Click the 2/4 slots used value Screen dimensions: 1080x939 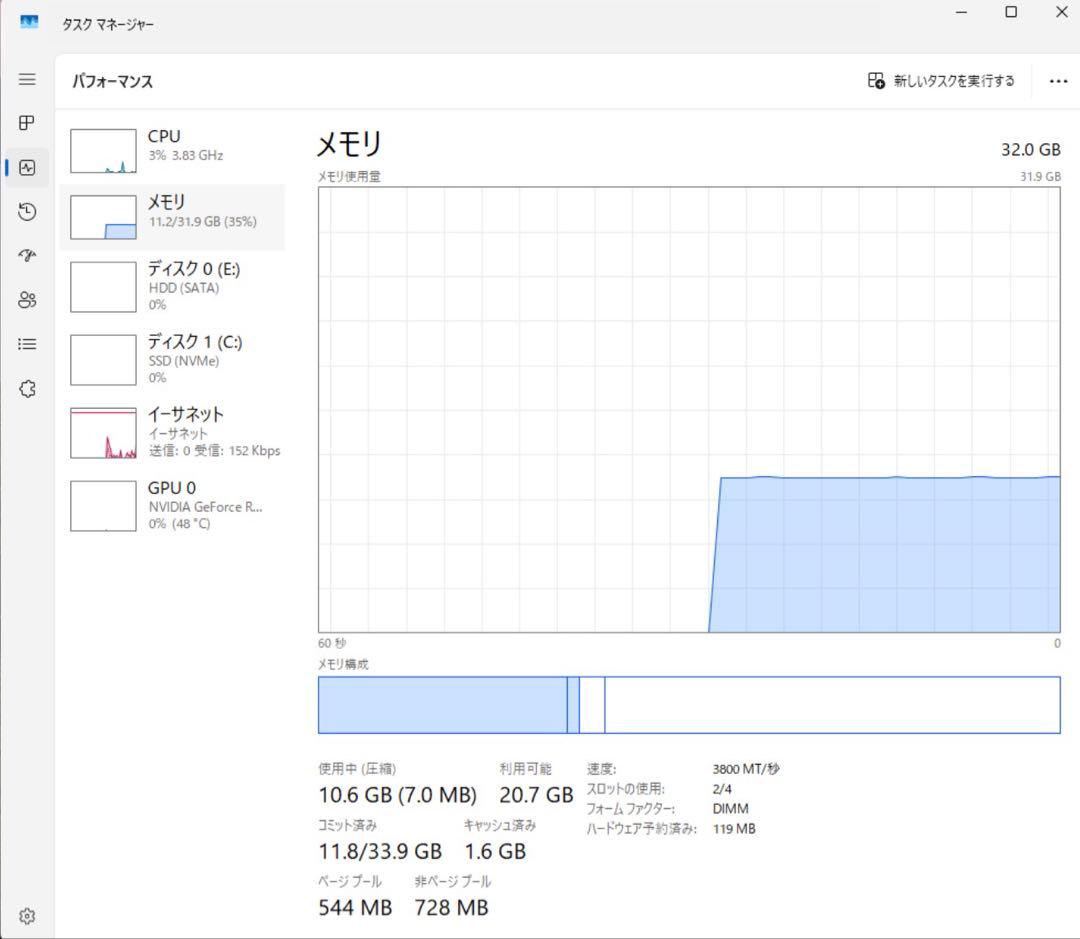722,789
